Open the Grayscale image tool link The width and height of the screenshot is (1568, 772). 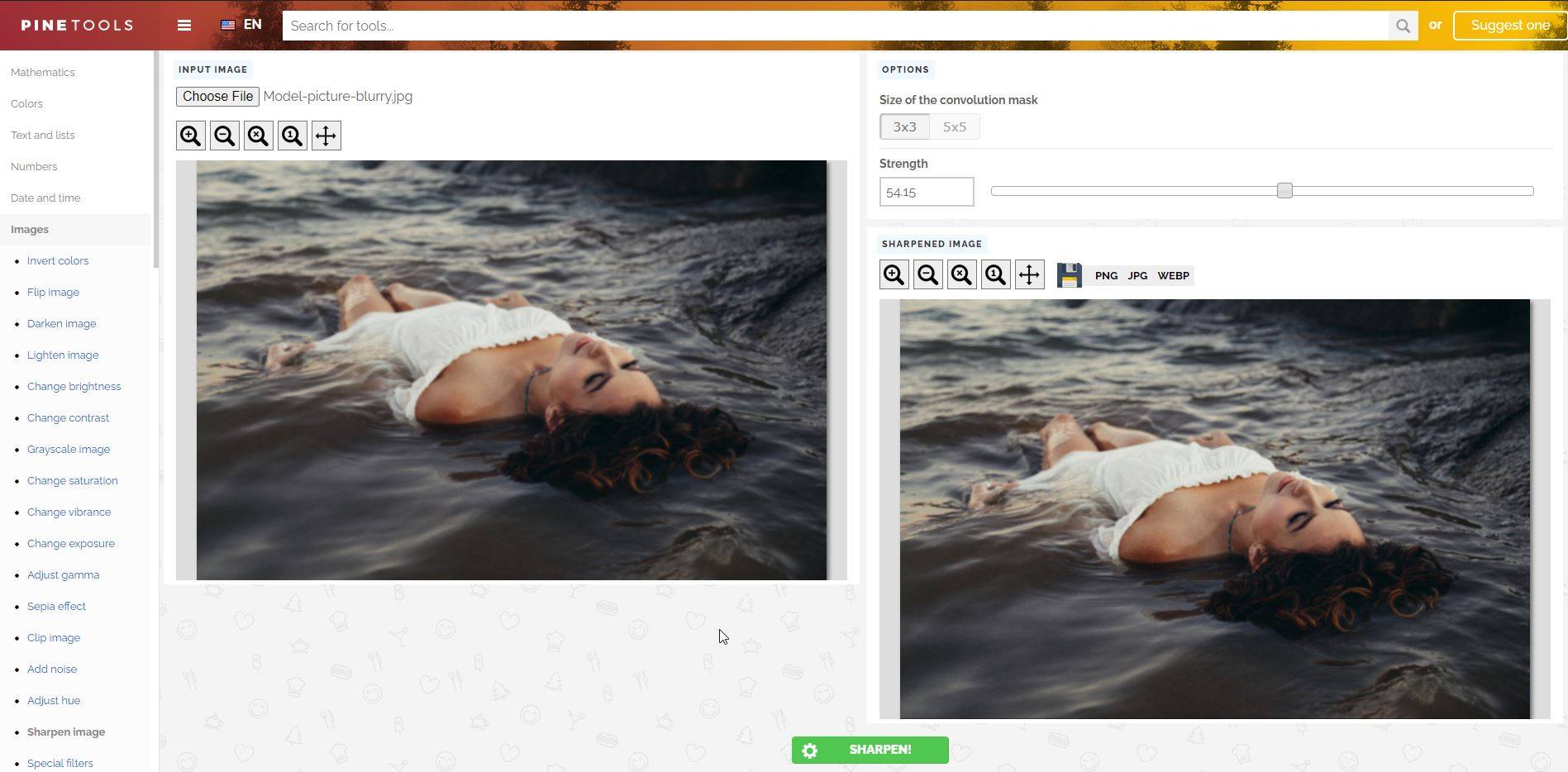tap(69, 449)
